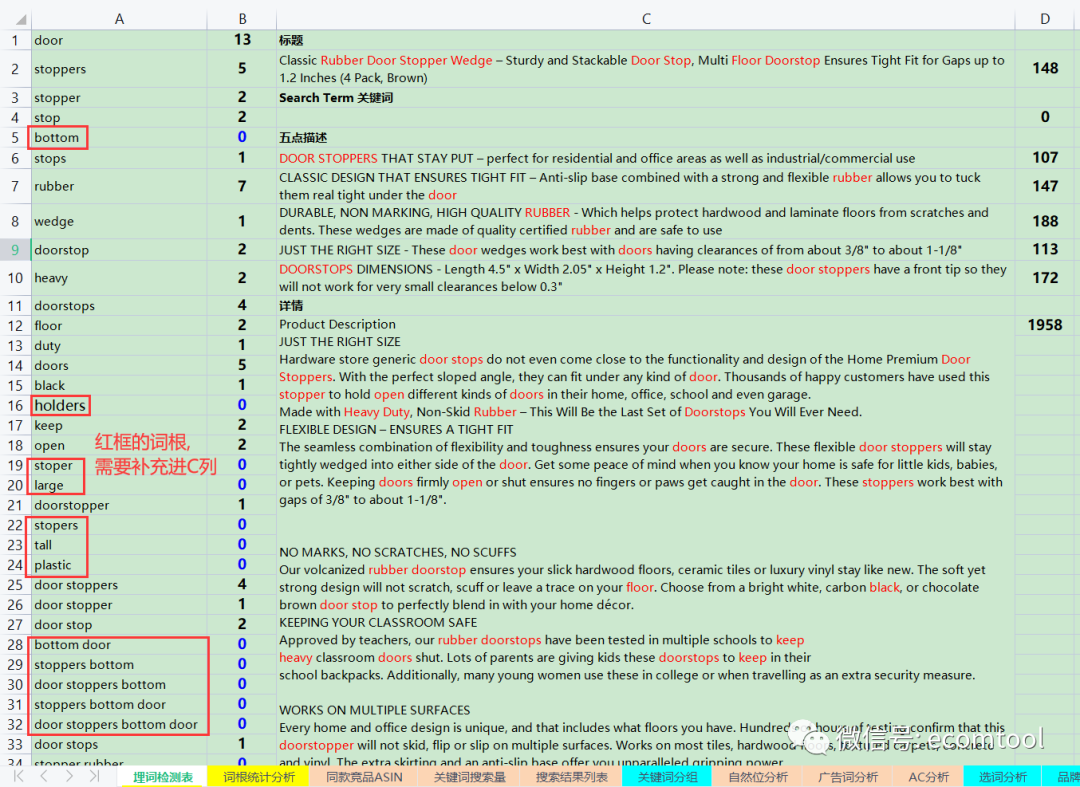1080x787 pixels.
Task: Switch to 词根统计分析 sheet tab
Action: pos(260,777)
